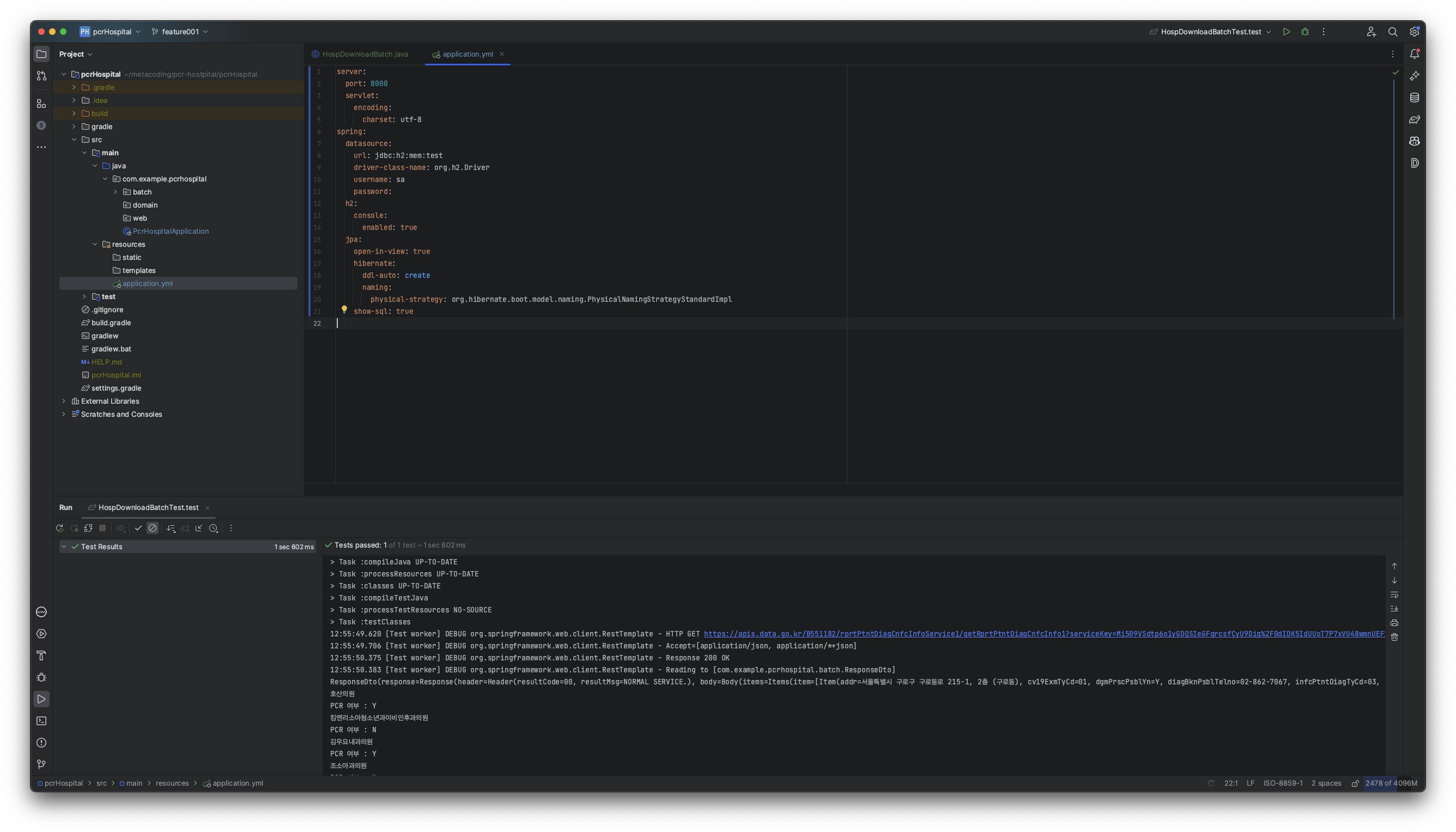Open the Commit tool window icon
The height and width of the screenshot is (832, 1456).
(x=41, y=76)
